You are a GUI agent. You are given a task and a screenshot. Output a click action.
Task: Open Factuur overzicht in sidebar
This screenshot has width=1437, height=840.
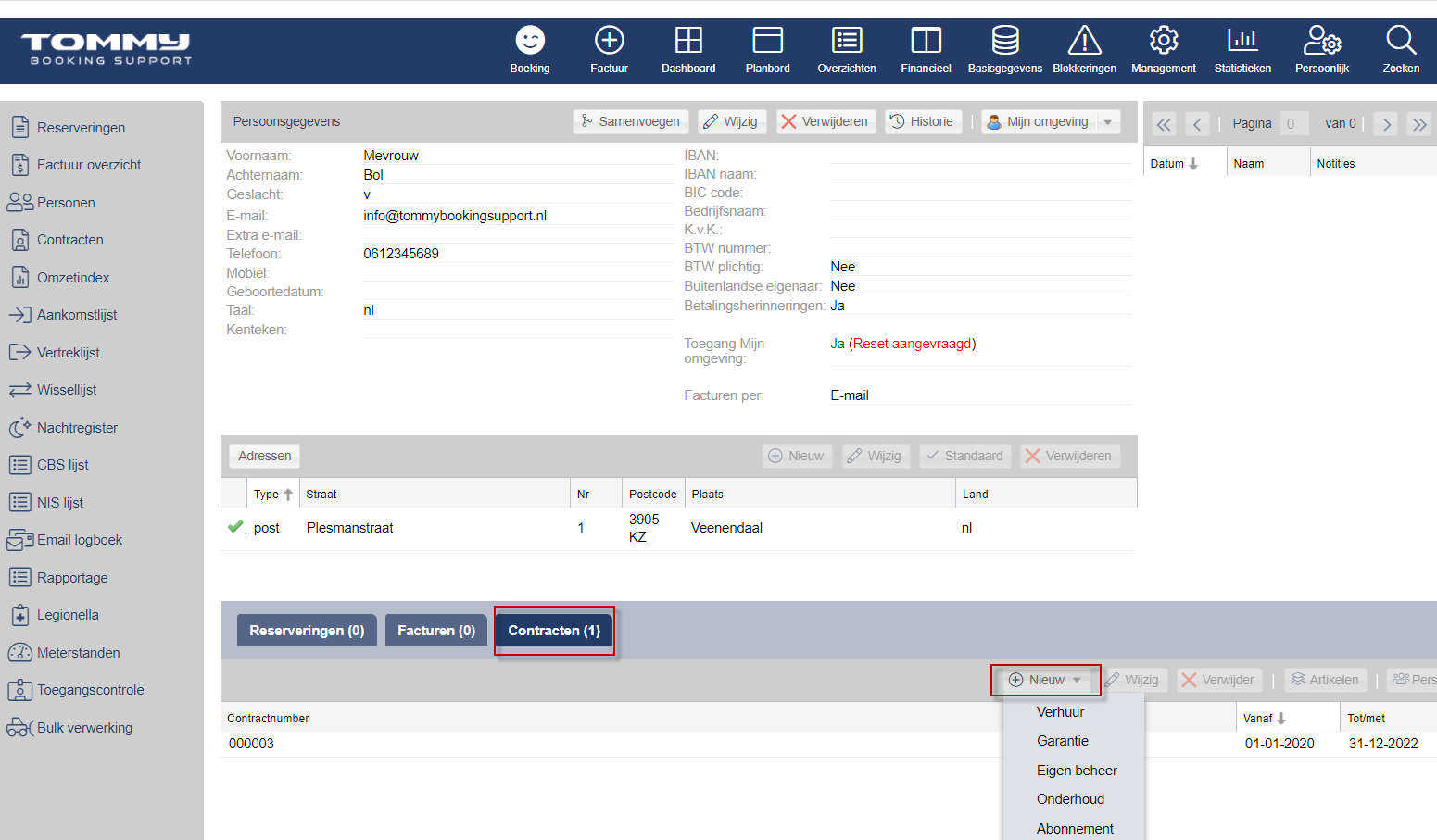pyautogui.click(x=89, y=165)
